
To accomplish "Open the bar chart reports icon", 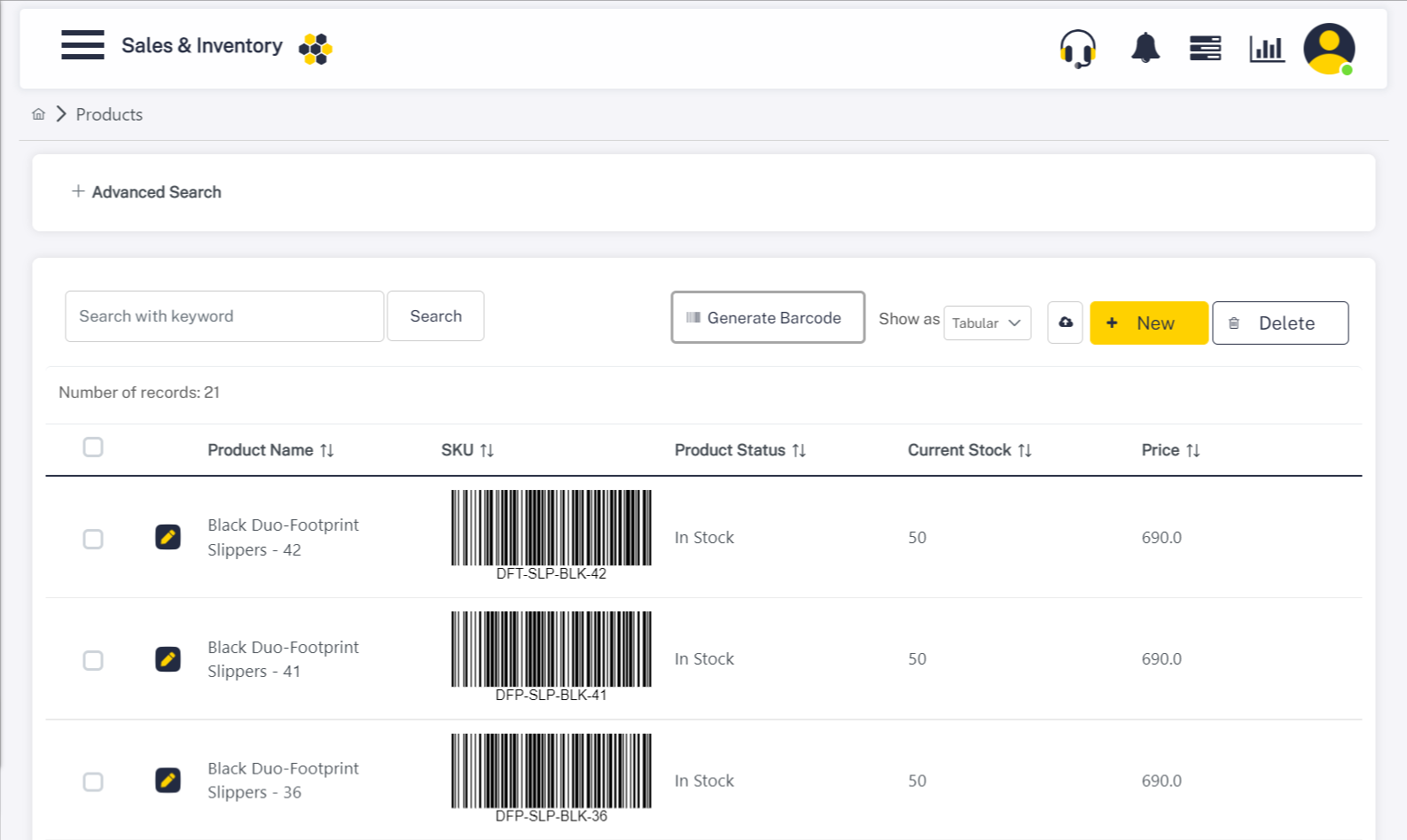I will click(1266, 49).
